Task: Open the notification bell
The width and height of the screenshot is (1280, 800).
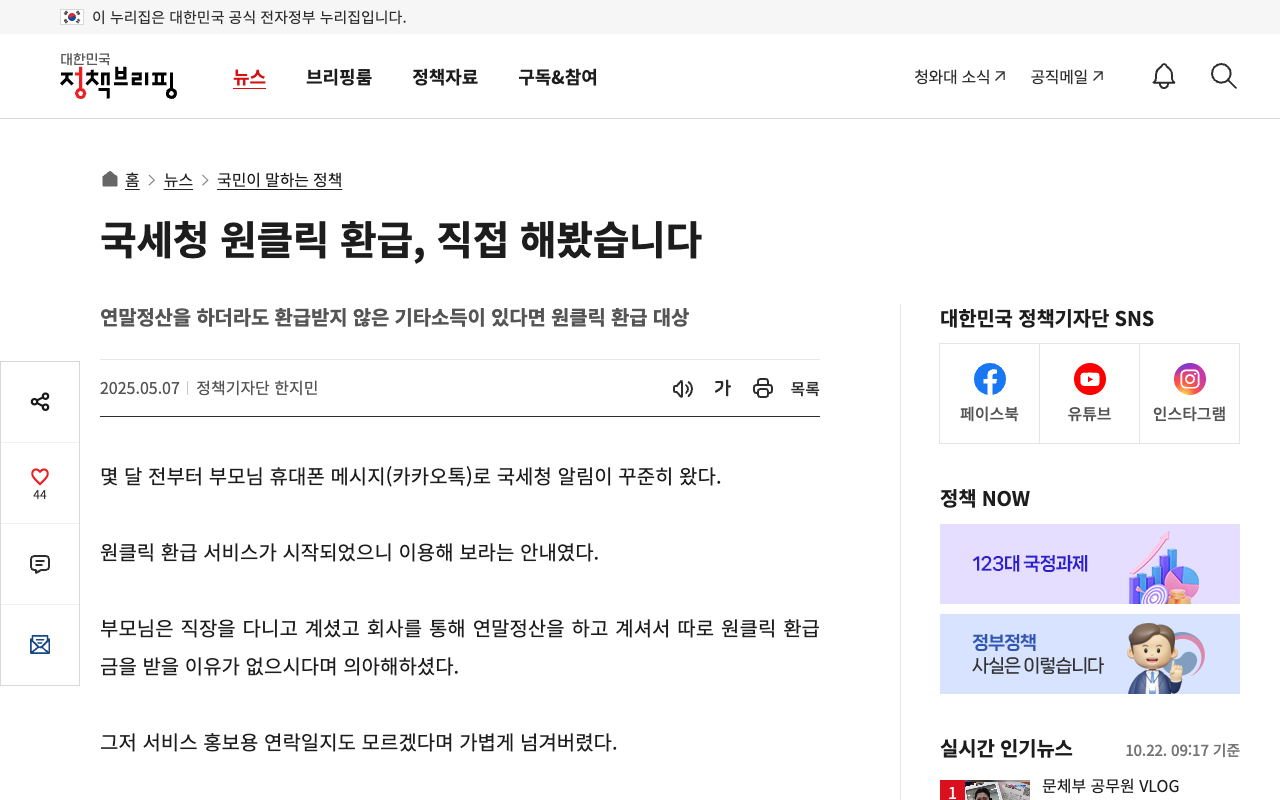Action: [1164, 76]
